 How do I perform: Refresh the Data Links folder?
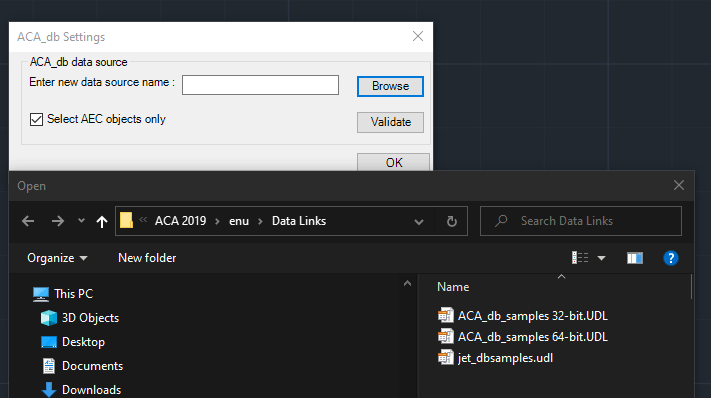click(x=452, y=221)
